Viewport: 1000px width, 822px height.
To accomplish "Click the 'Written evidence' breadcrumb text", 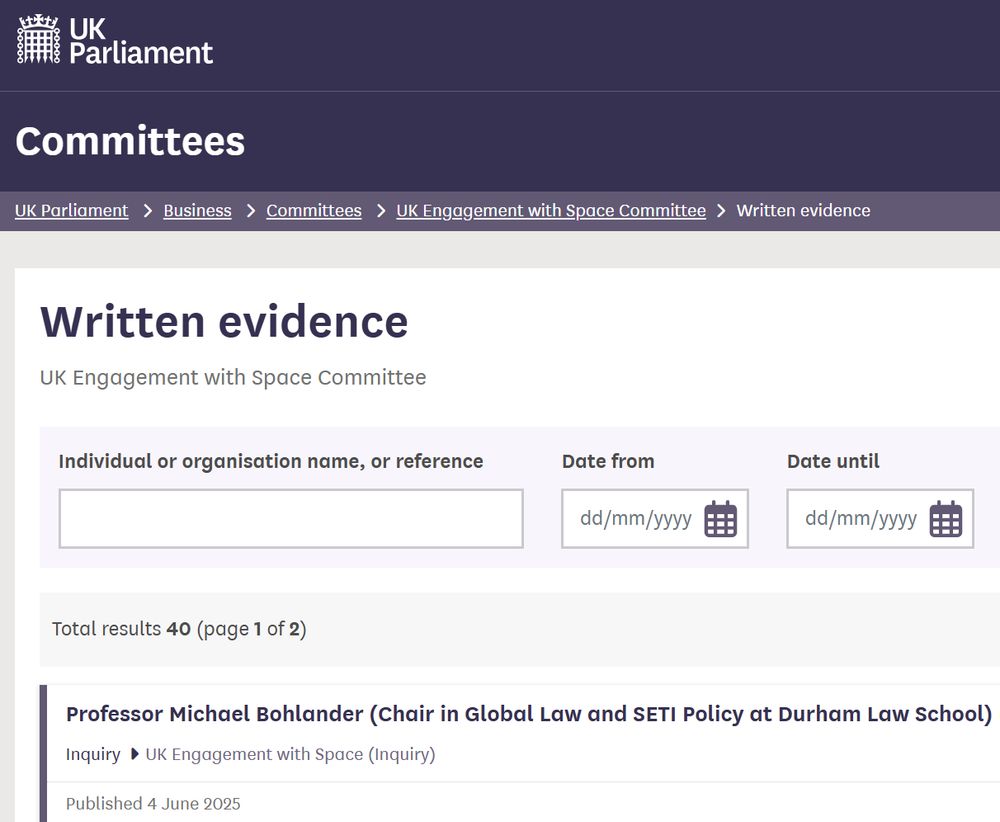I will 803,210.
